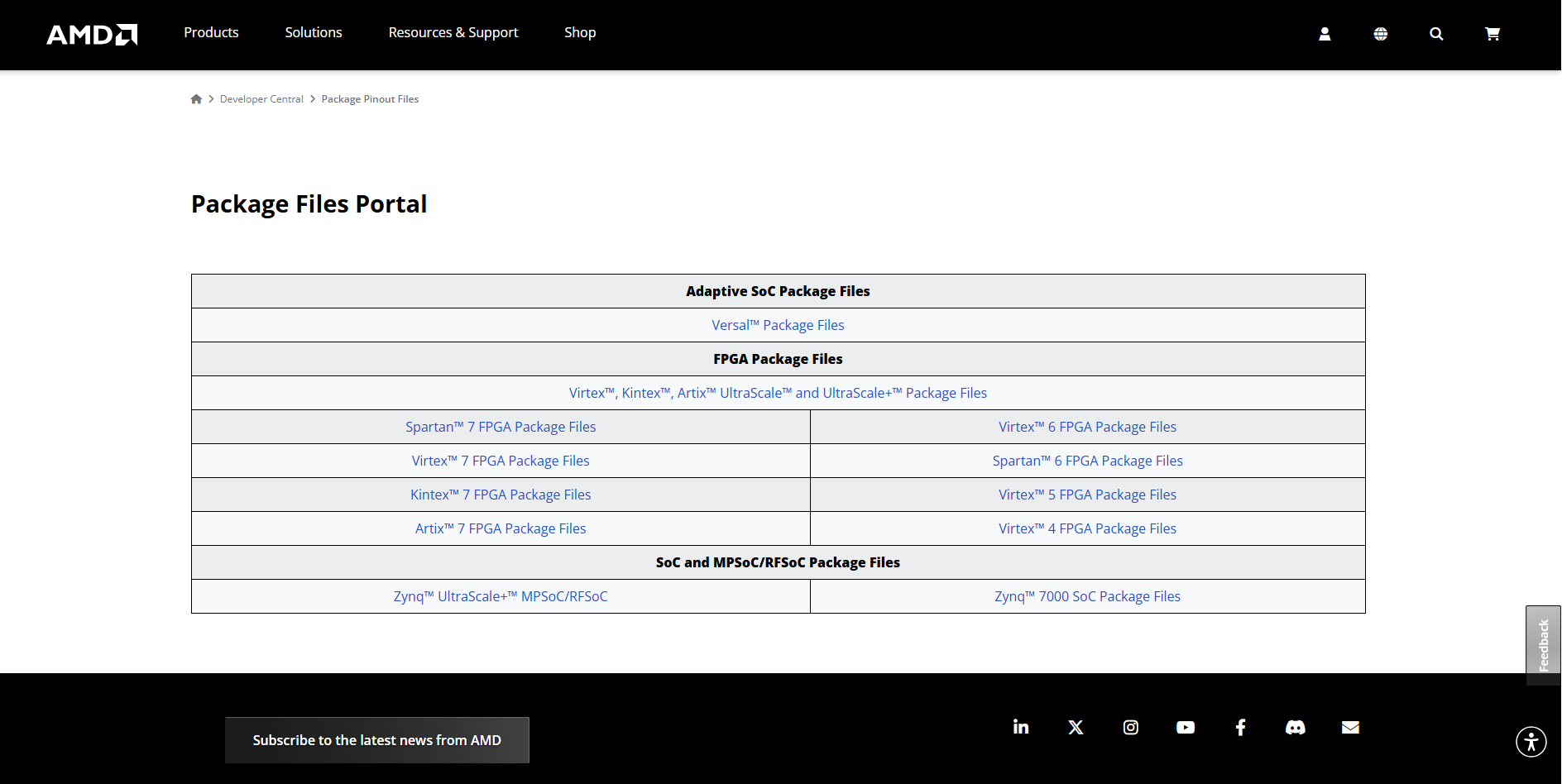Open Zynq 7000 SoC Package Files
Image resolution: width=1562 pixels, height=784 pixels.
tap(1087, 596)
